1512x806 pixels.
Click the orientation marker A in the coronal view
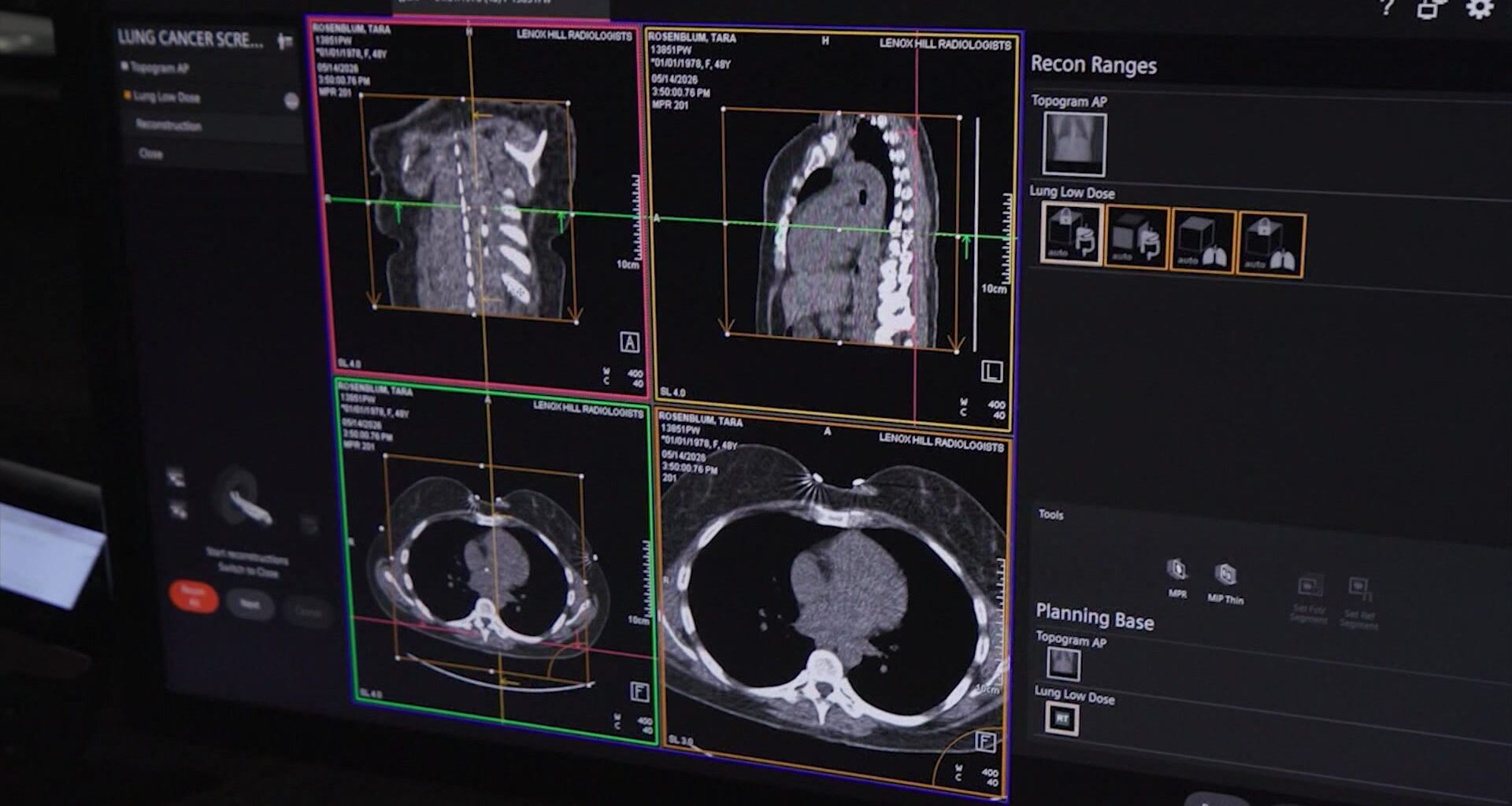pyautogui.click(x=629, y=342)
